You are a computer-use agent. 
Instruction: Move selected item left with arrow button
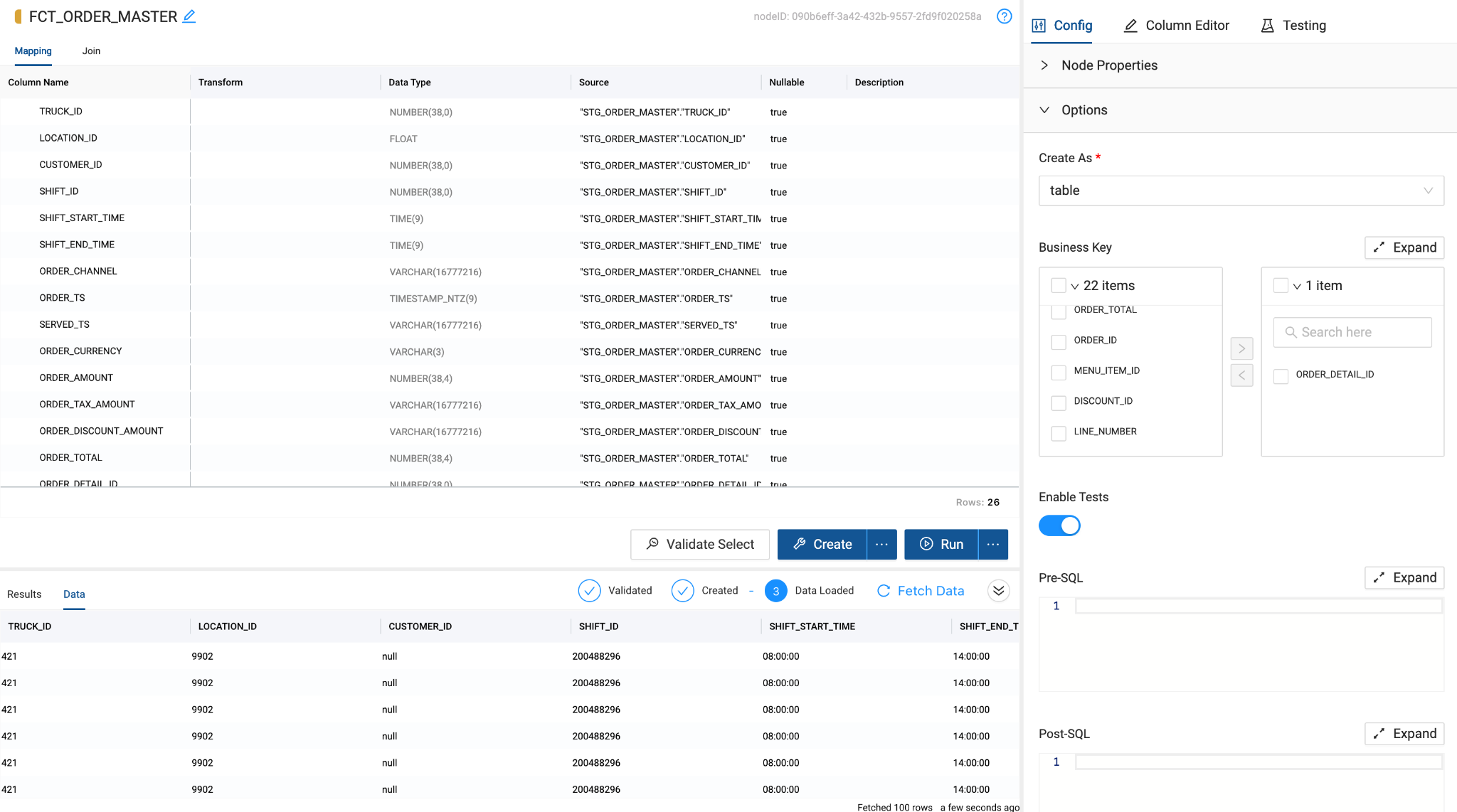[x=1241, y=375]
